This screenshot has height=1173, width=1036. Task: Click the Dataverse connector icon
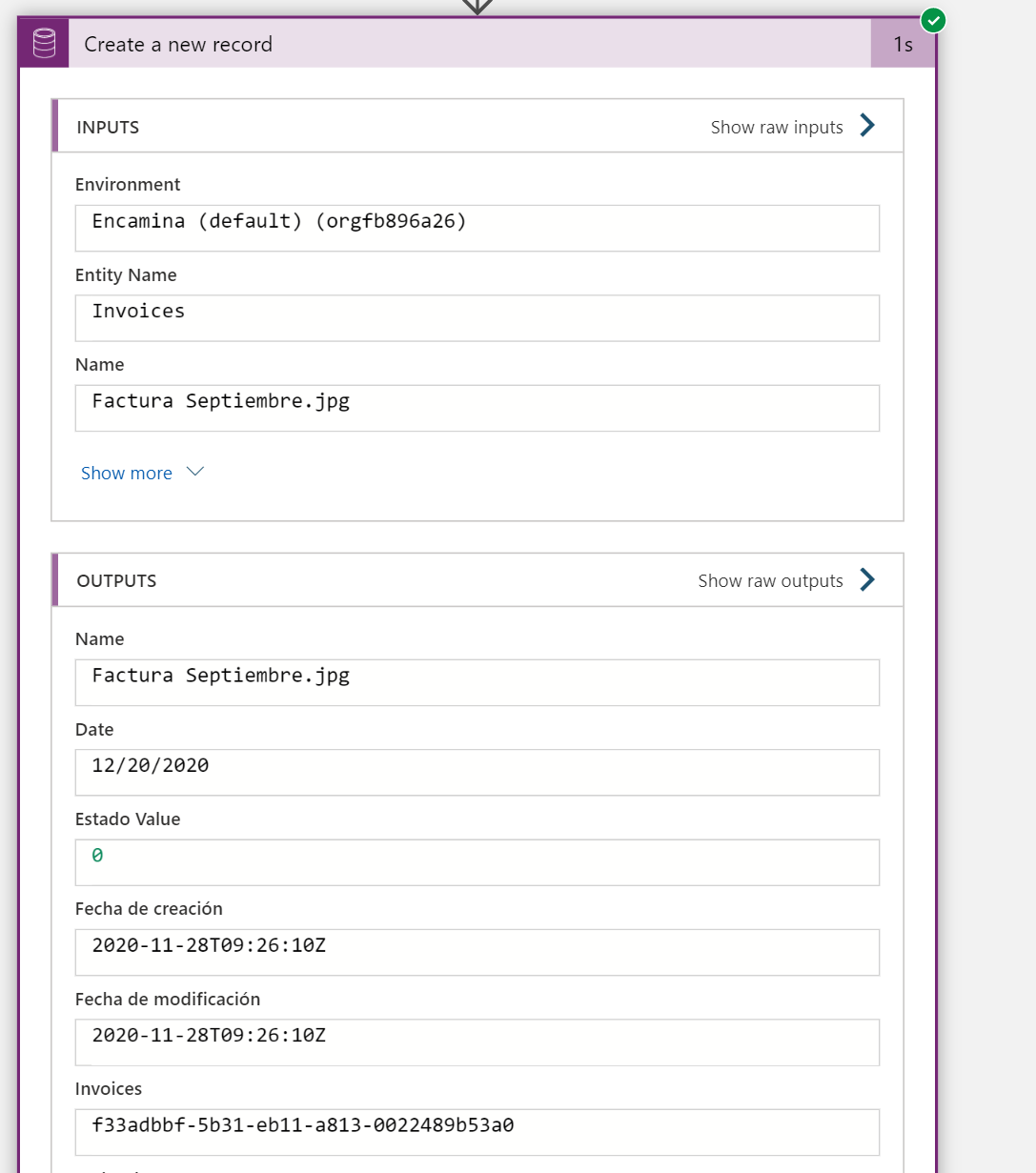pos(43,43)
